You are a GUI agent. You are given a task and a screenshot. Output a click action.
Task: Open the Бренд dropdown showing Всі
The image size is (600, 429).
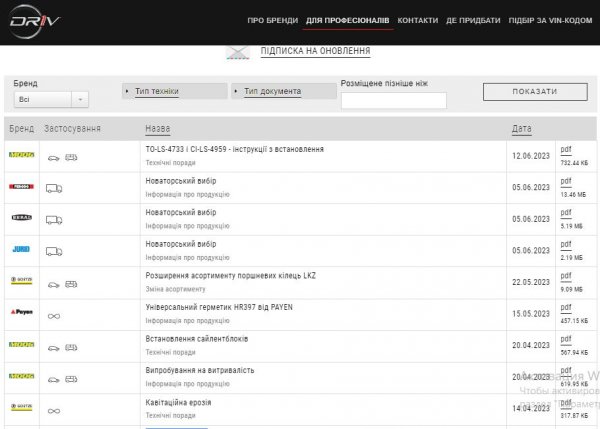51,100
